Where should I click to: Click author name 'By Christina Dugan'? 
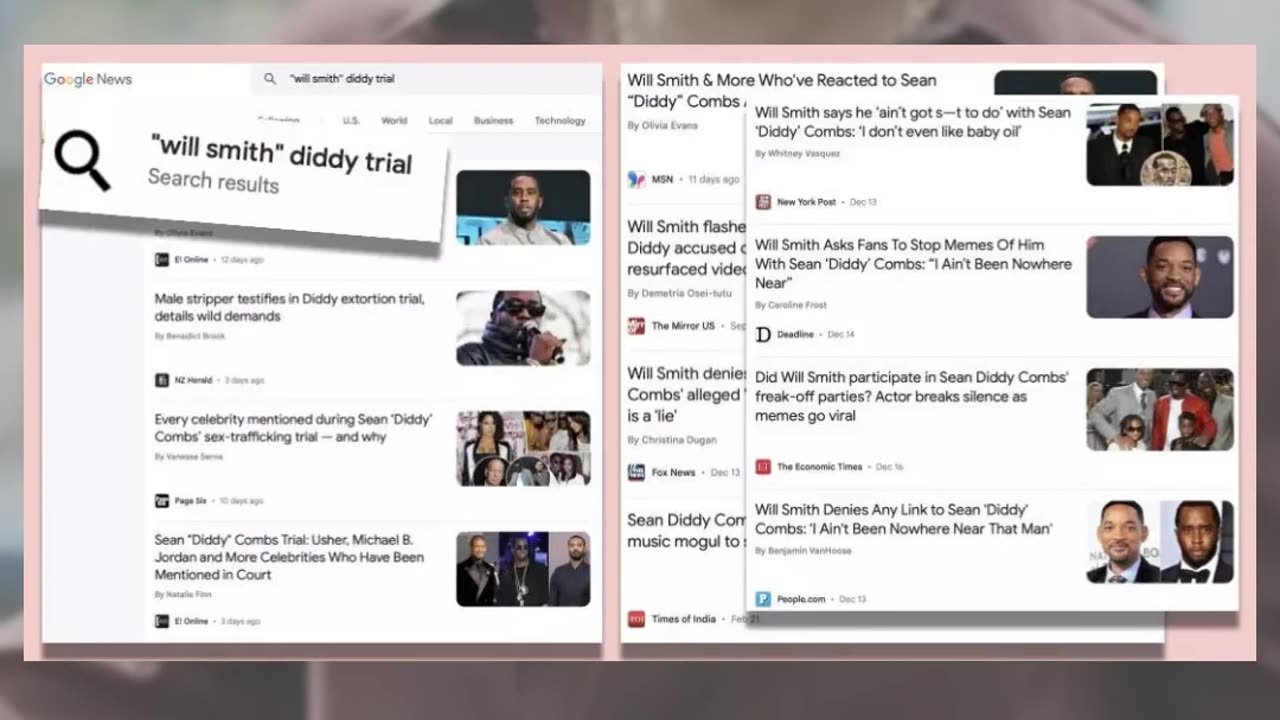671,440
